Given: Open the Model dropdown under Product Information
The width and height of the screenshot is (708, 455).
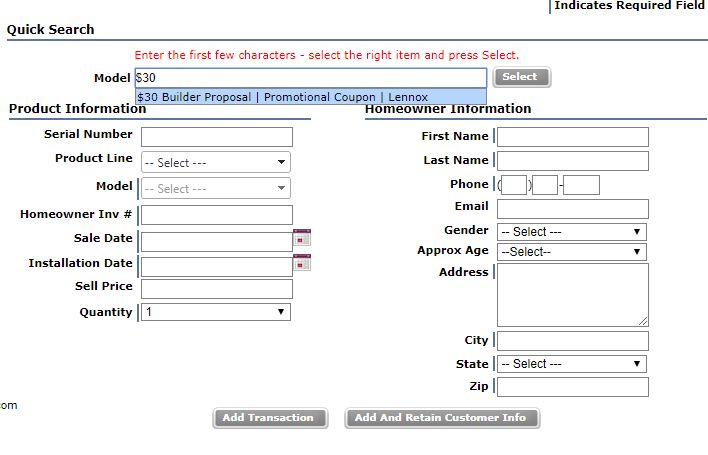Looking at the screenshot, I should (x=216, y=188).
